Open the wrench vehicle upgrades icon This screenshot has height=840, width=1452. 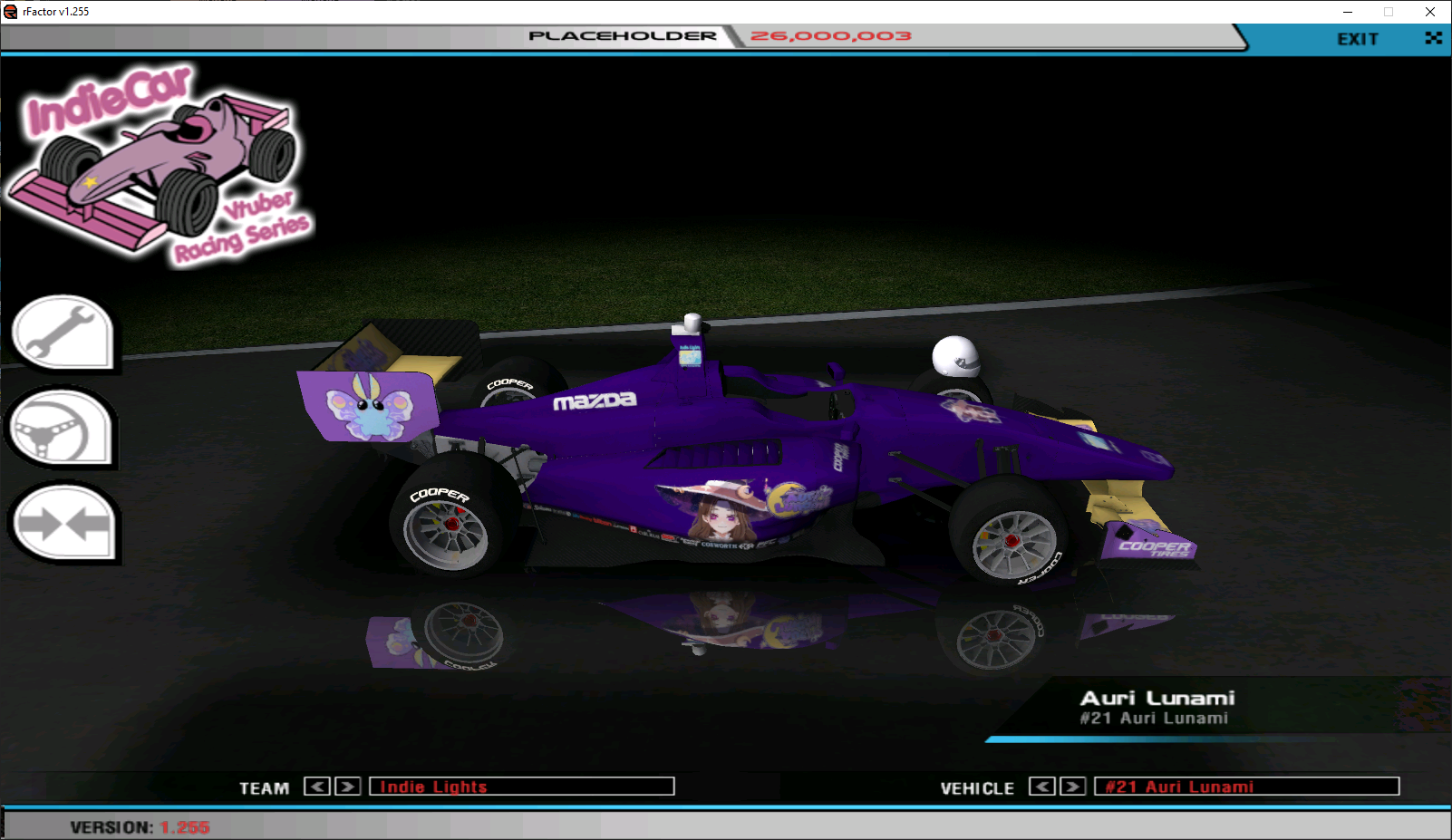(62, 333)
